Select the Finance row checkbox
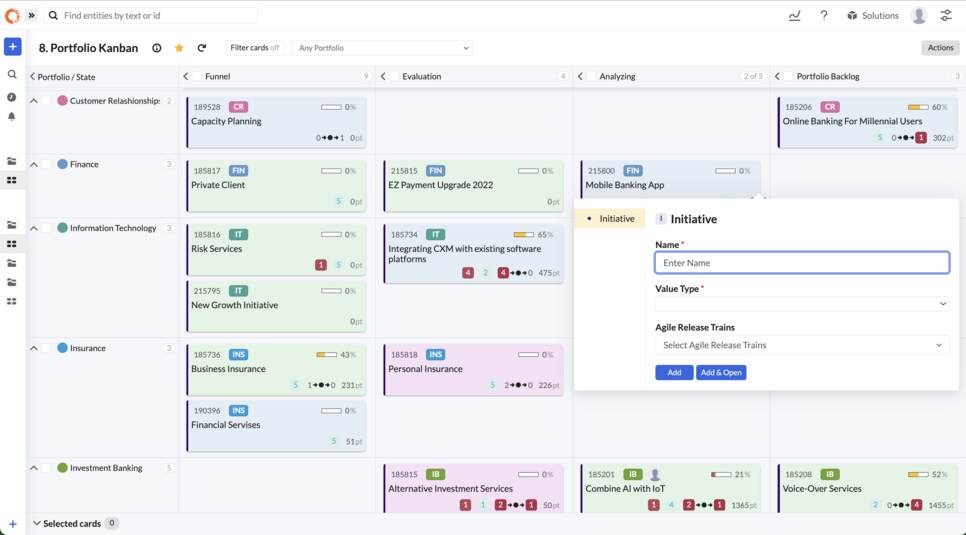966x535 pixels. 47,164
